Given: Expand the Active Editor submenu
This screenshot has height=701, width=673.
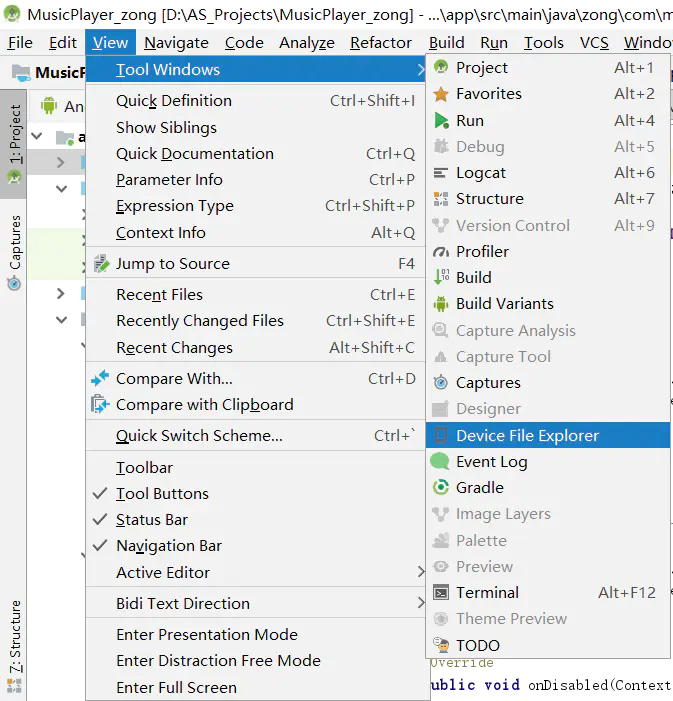Looking at the screenshot, I should 421,573.
